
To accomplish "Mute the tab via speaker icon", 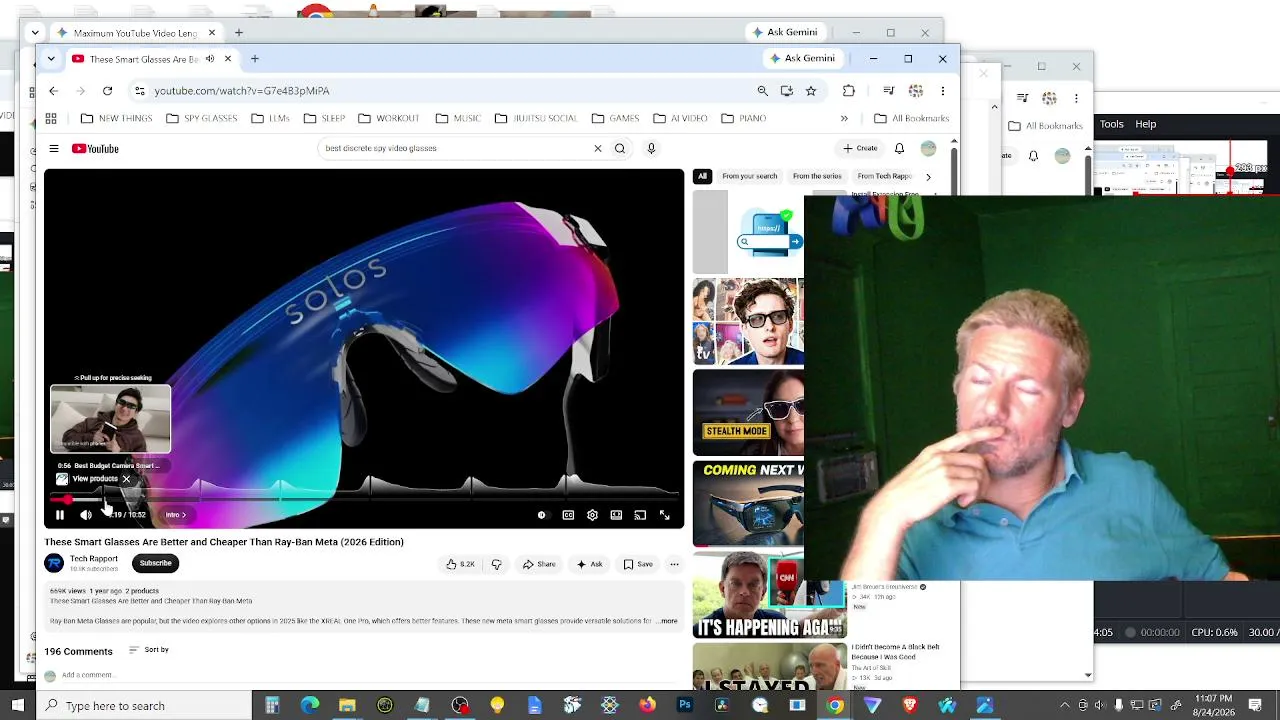I will [x=210, y=59].
